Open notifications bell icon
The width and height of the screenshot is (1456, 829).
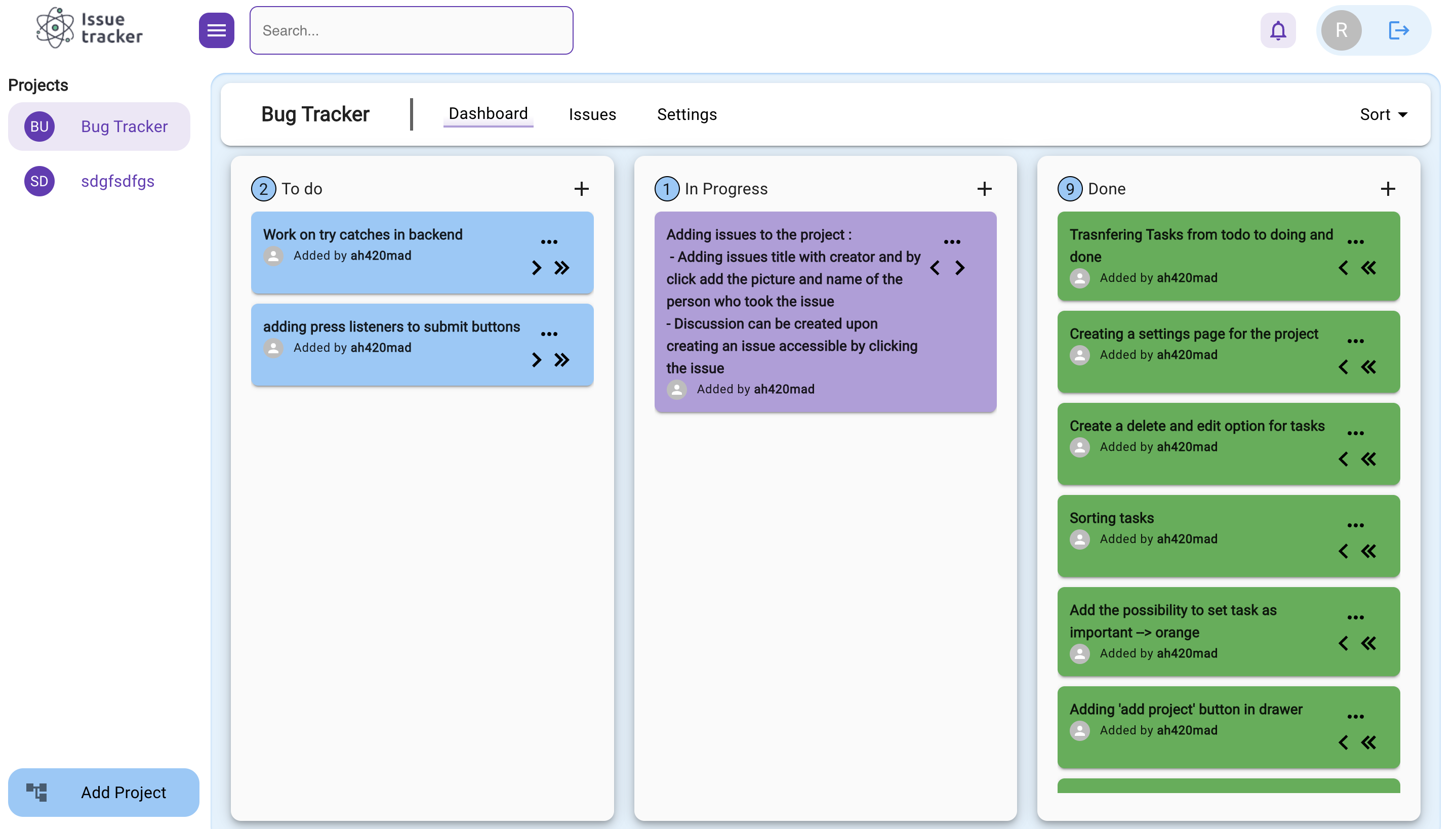point(1278,30)
